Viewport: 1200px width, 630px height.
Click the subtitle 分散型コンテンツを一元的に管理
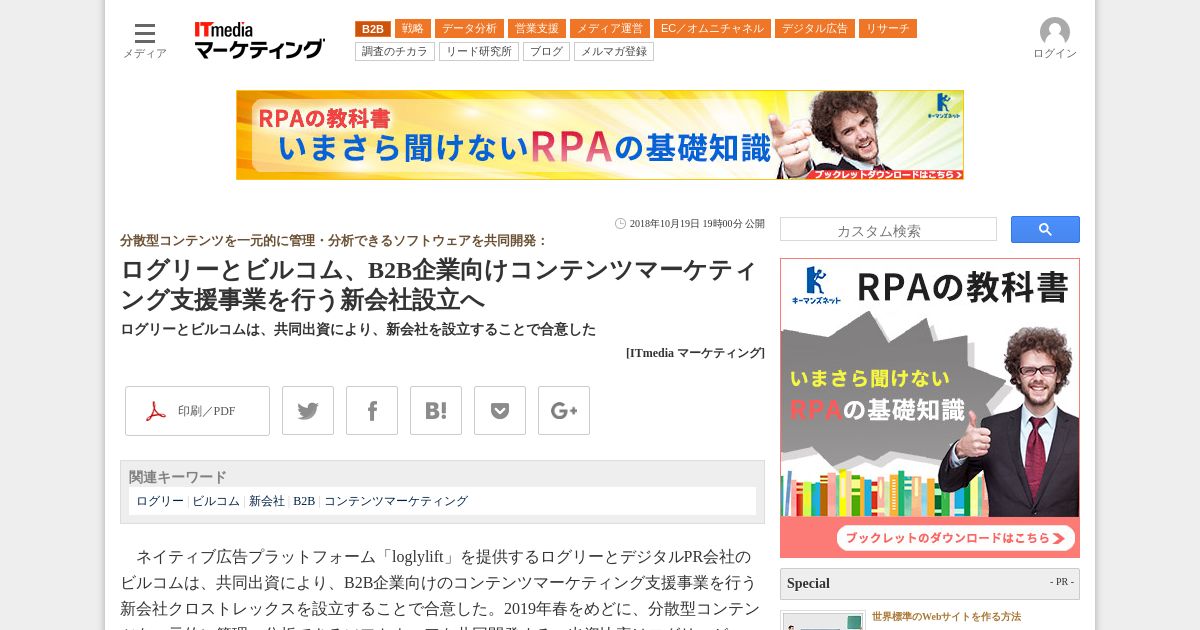pyautogui.click(x=334, y=241)
